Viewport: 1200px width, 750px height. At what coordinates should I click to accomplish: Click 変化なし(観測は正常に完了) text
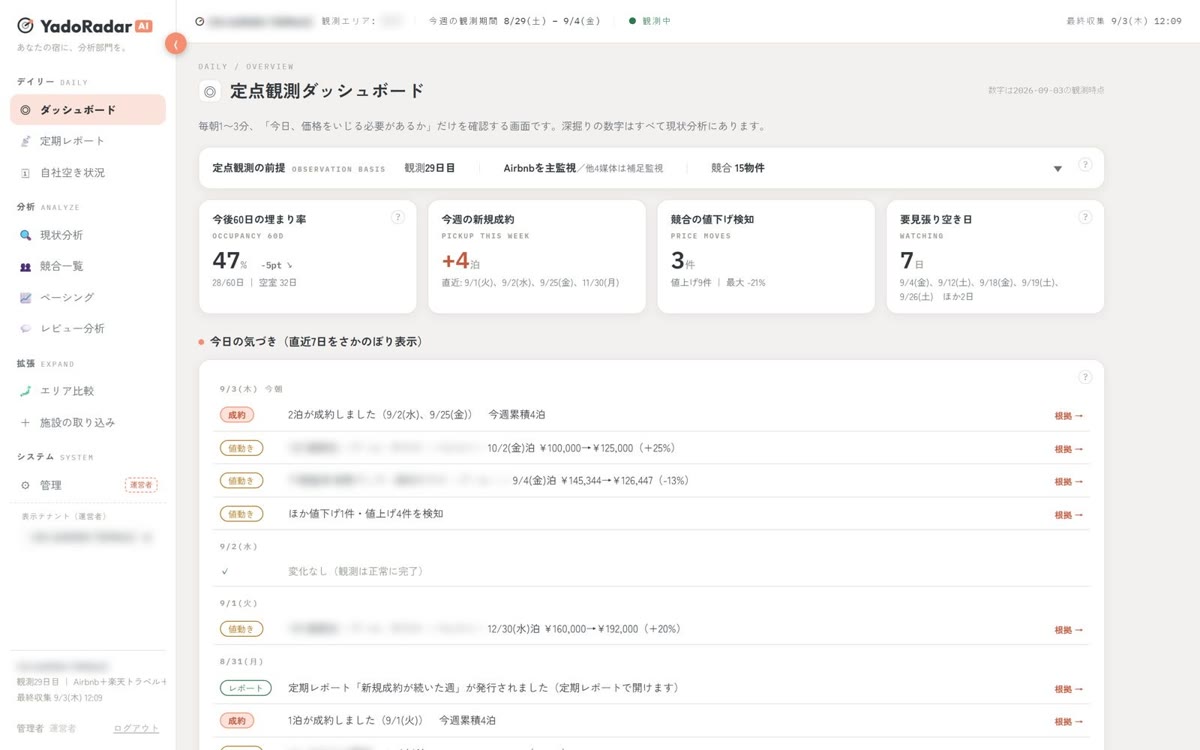356,571
